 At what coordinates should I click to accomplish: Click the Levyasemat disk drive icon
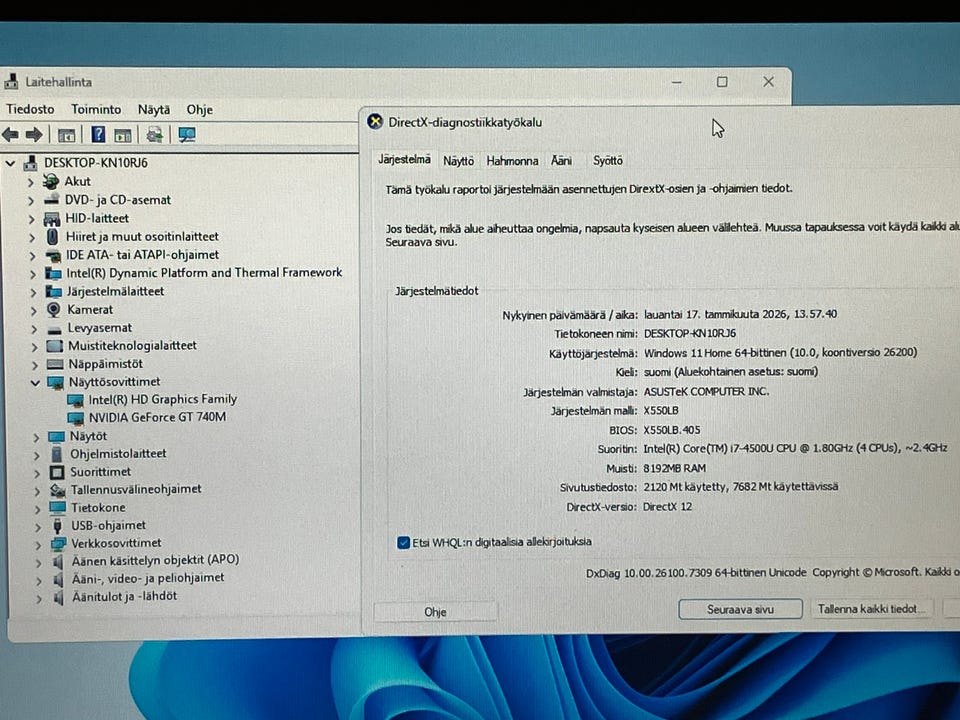click(x=54, y=329)
